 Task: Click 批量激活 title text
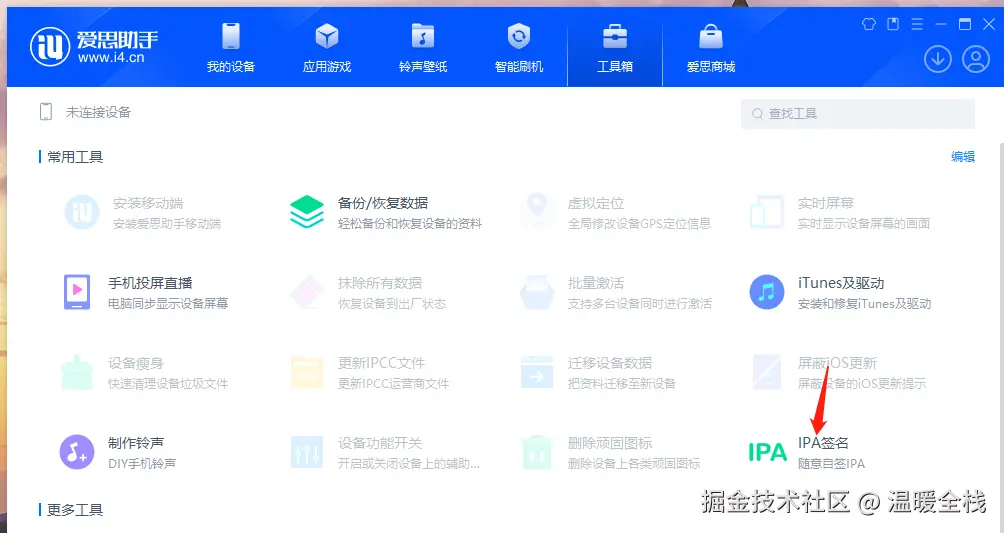point(595,283)
